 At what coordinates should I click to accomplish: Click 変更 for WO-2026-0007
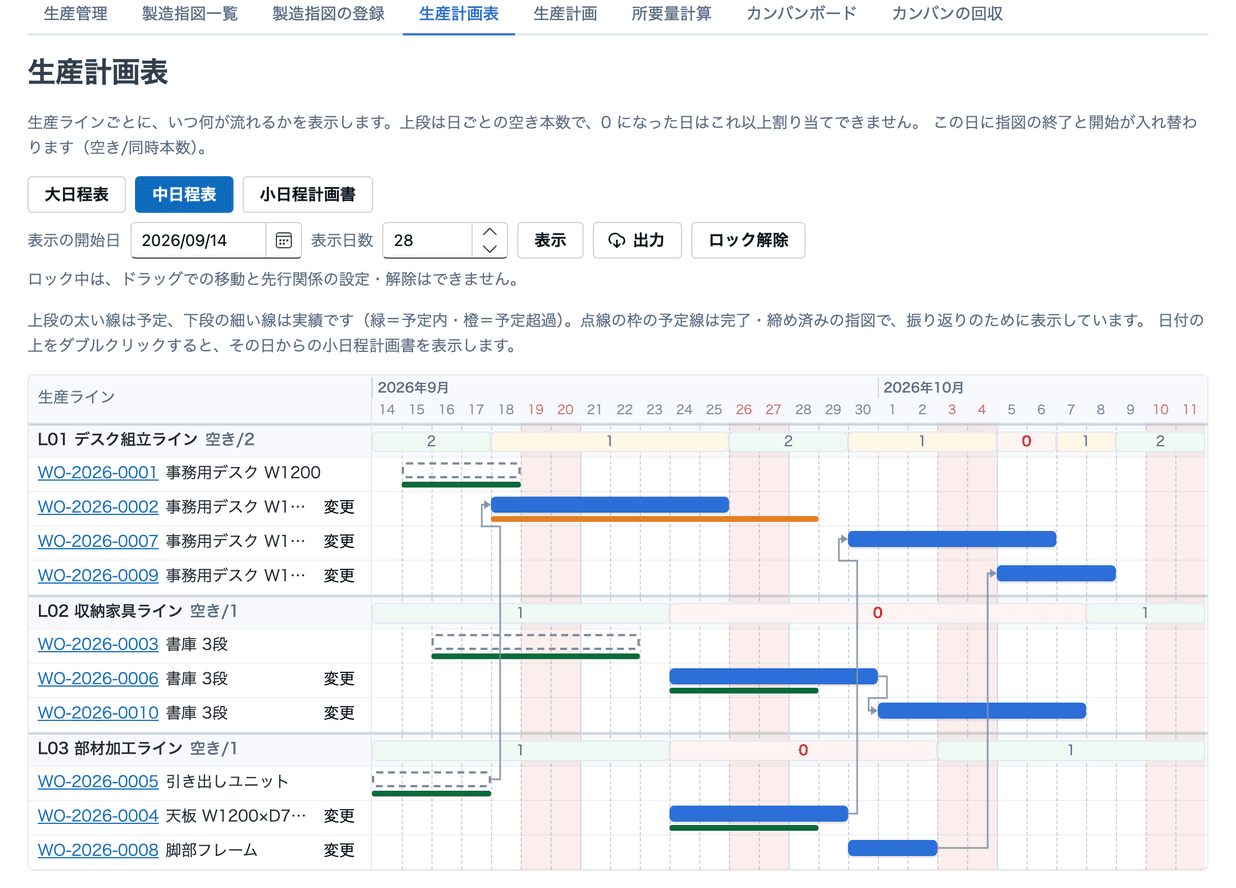(339, 541)
